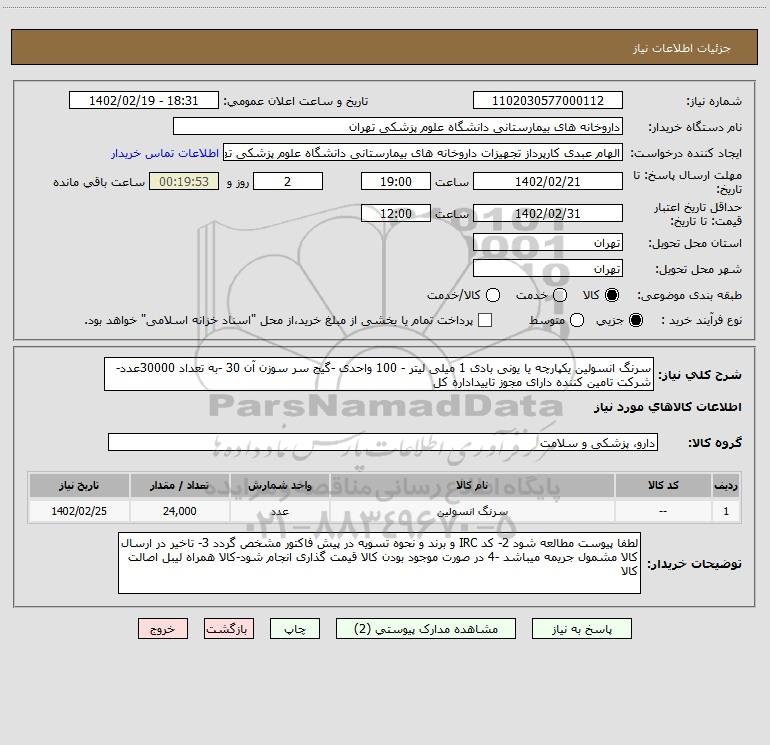Click the validity time field 12:00
Screen dimensions: 770x745
coord(396,213)
